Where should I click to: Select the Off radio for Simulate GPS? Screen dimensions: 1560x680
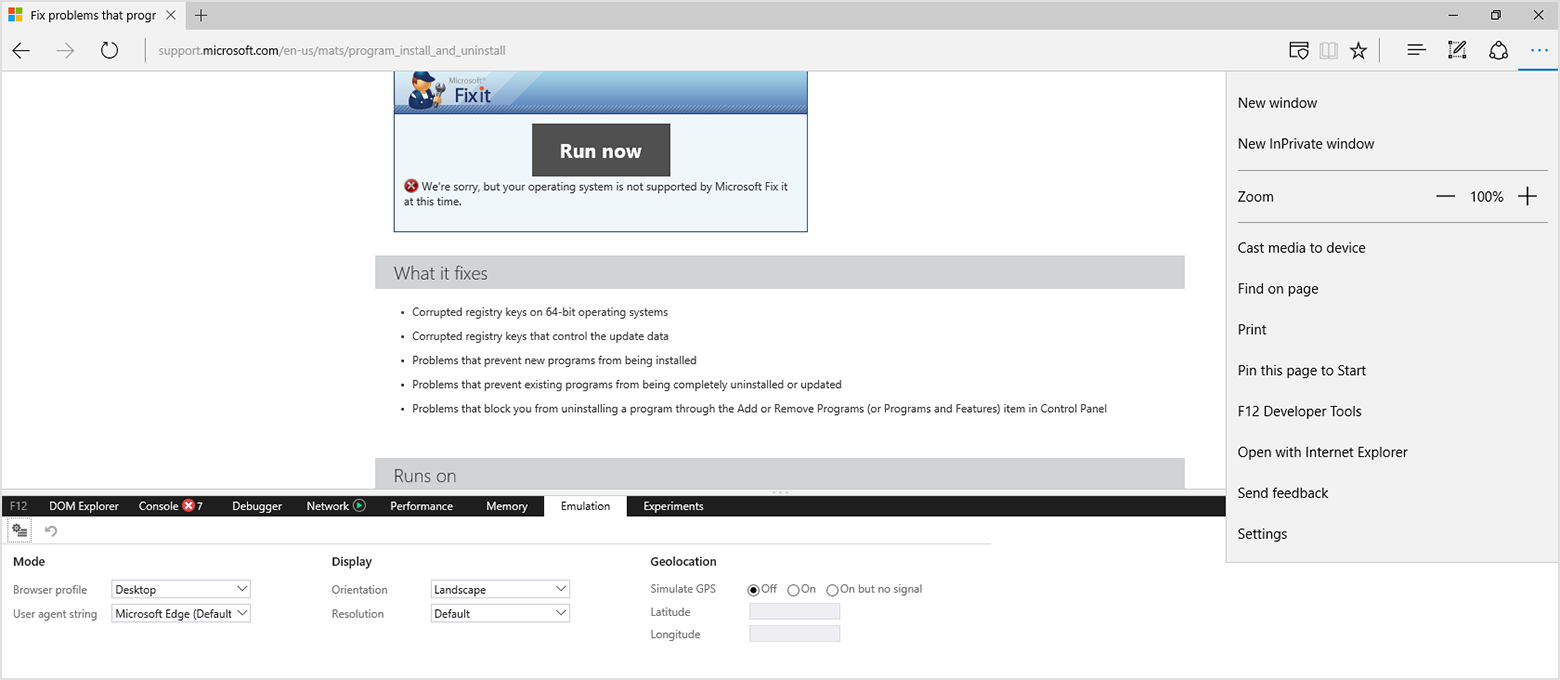(x=754, y=590)
